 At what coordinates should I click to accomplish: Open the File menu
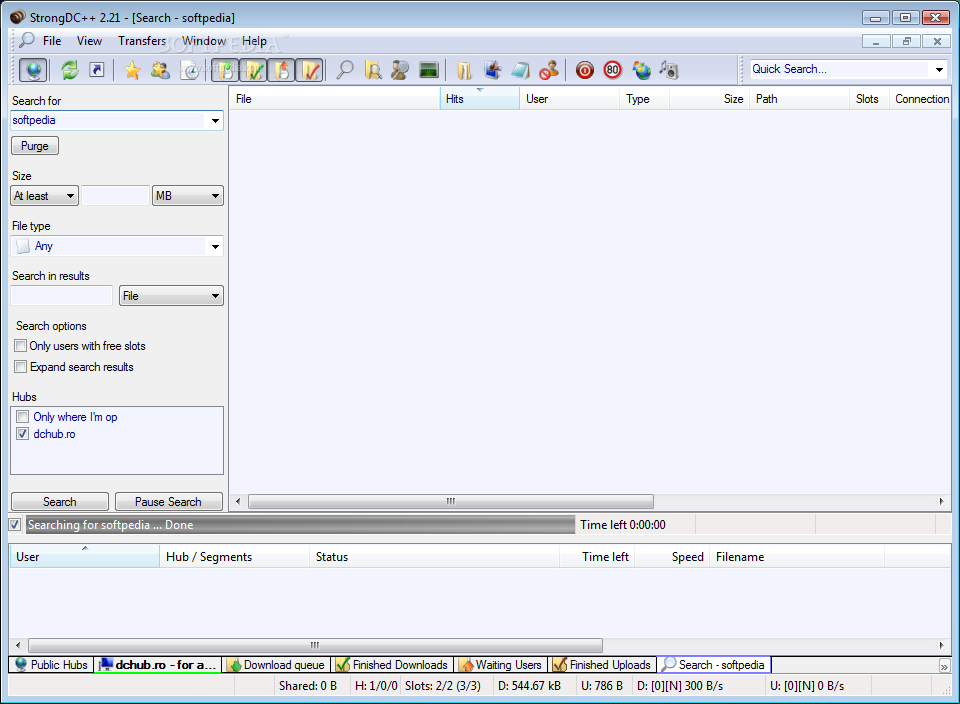point(52,41)
